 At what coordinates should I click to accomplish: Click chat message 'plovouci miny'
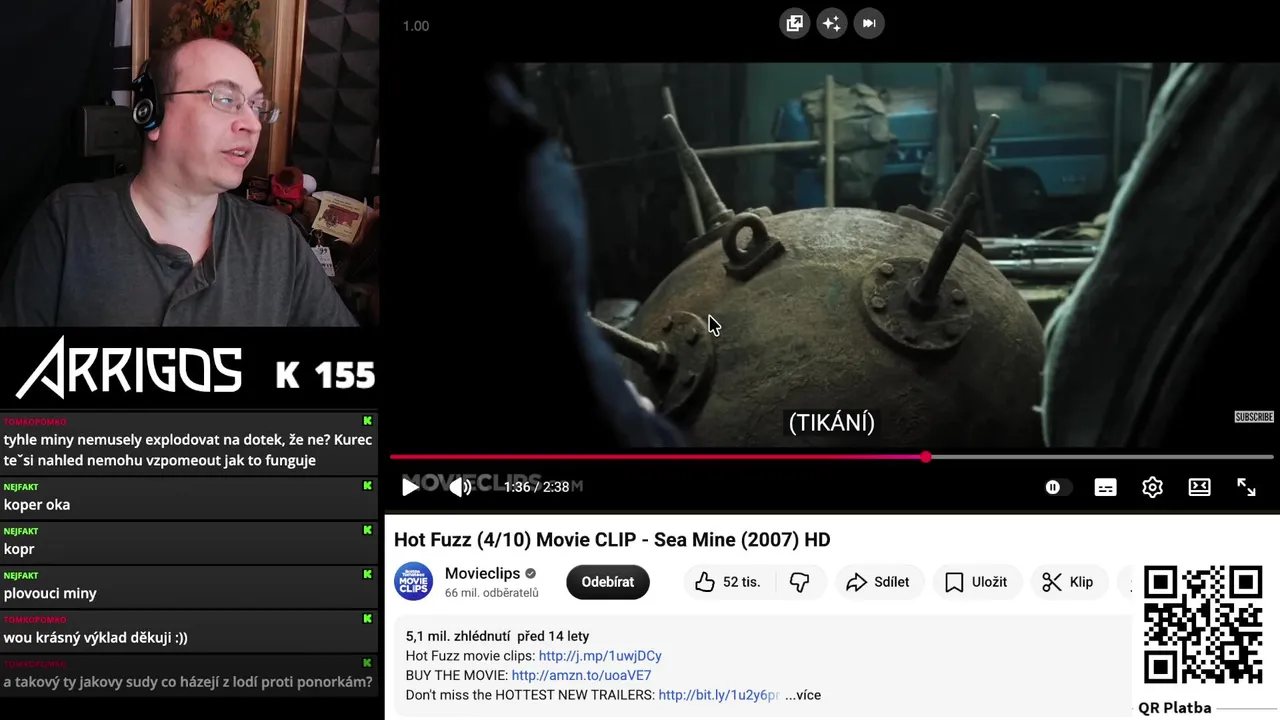pyautogui.click(x=50, y=593)
